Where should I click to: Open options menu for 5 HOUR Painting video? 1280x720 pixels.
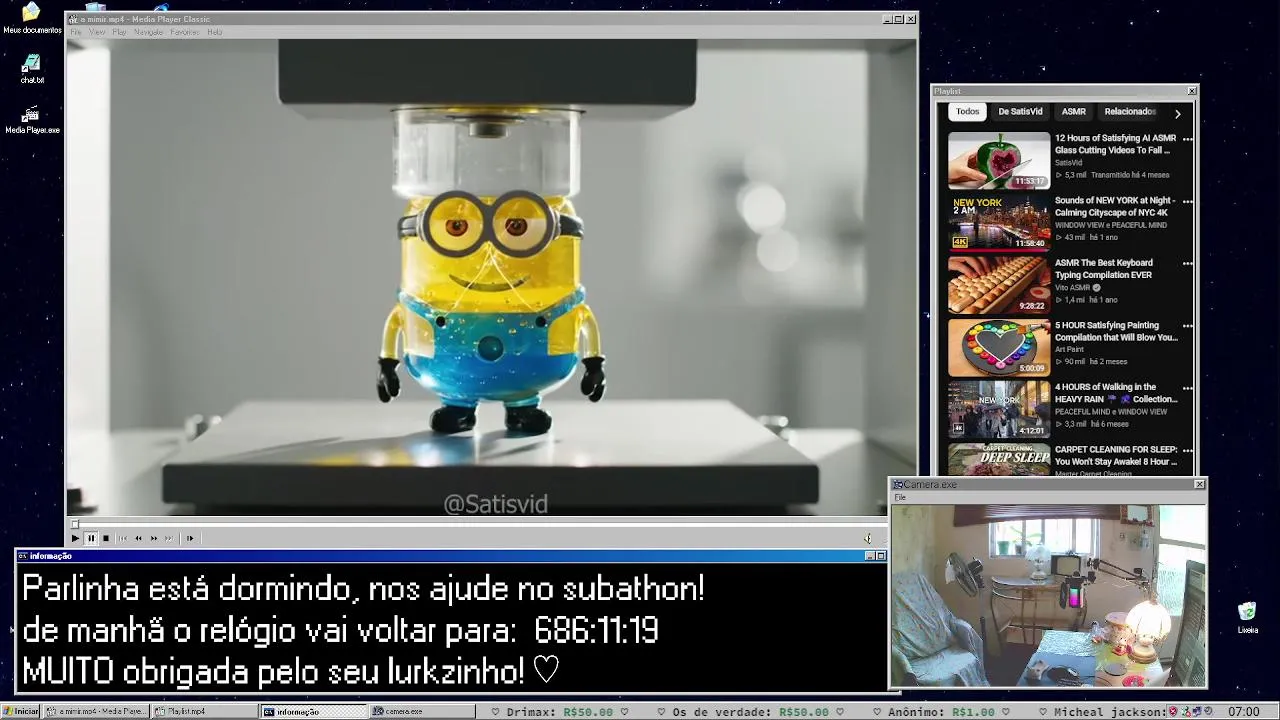(x=1187, y=326)
